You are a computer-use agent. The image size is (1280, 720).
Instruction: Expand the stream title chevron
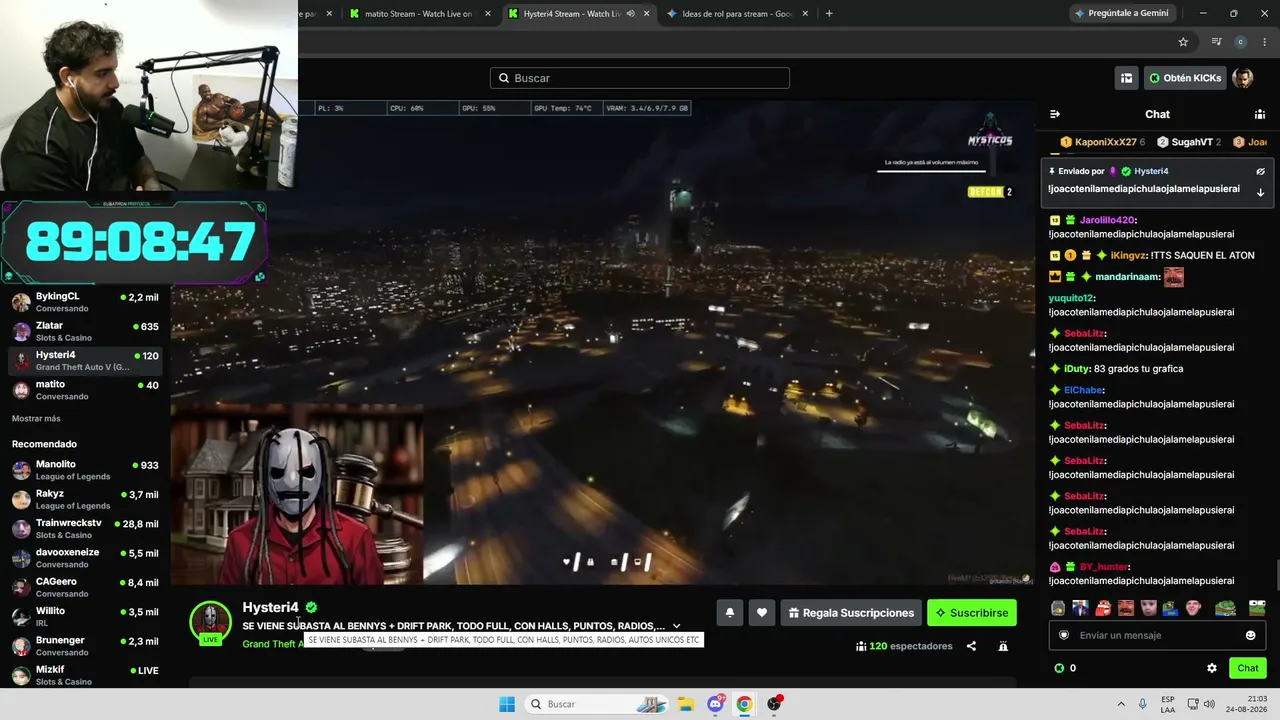pyautogui.click(x=676, y=626)
